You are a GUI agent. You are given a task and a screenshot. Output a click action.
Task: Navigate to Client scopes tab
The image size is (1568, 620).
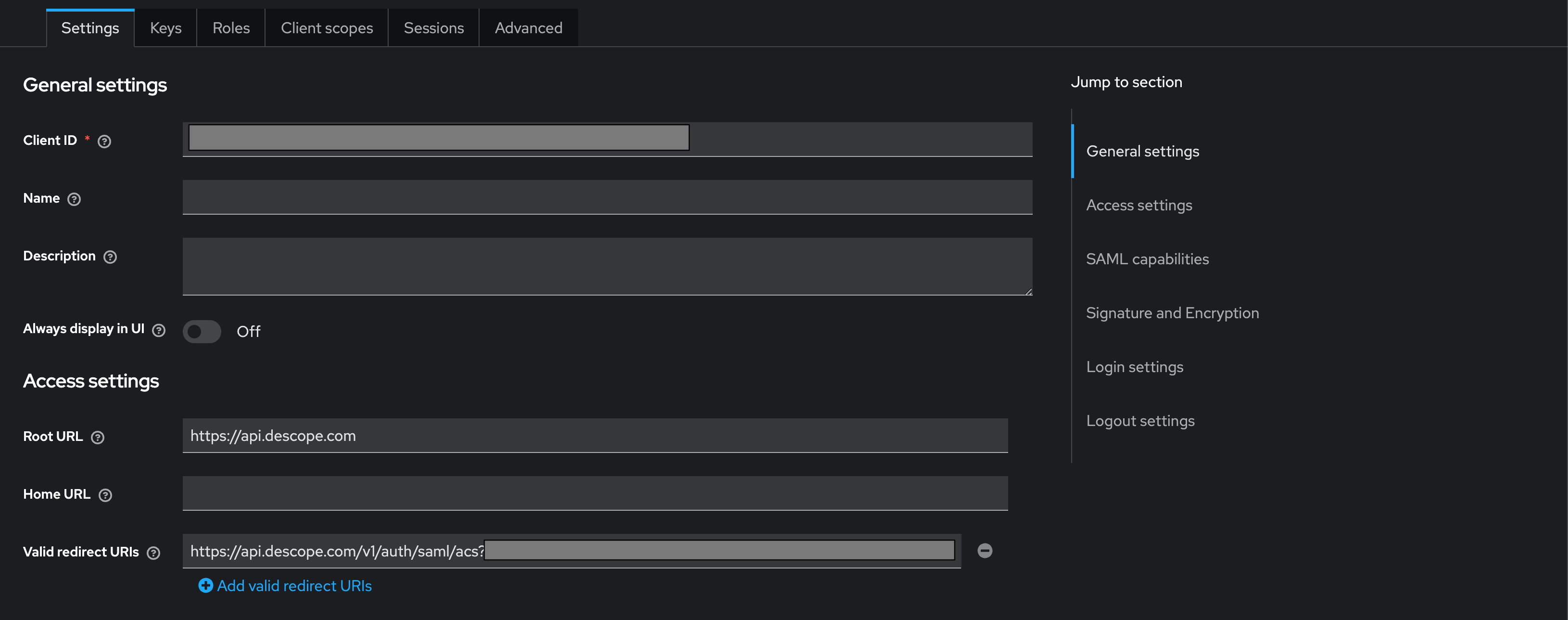326,27
